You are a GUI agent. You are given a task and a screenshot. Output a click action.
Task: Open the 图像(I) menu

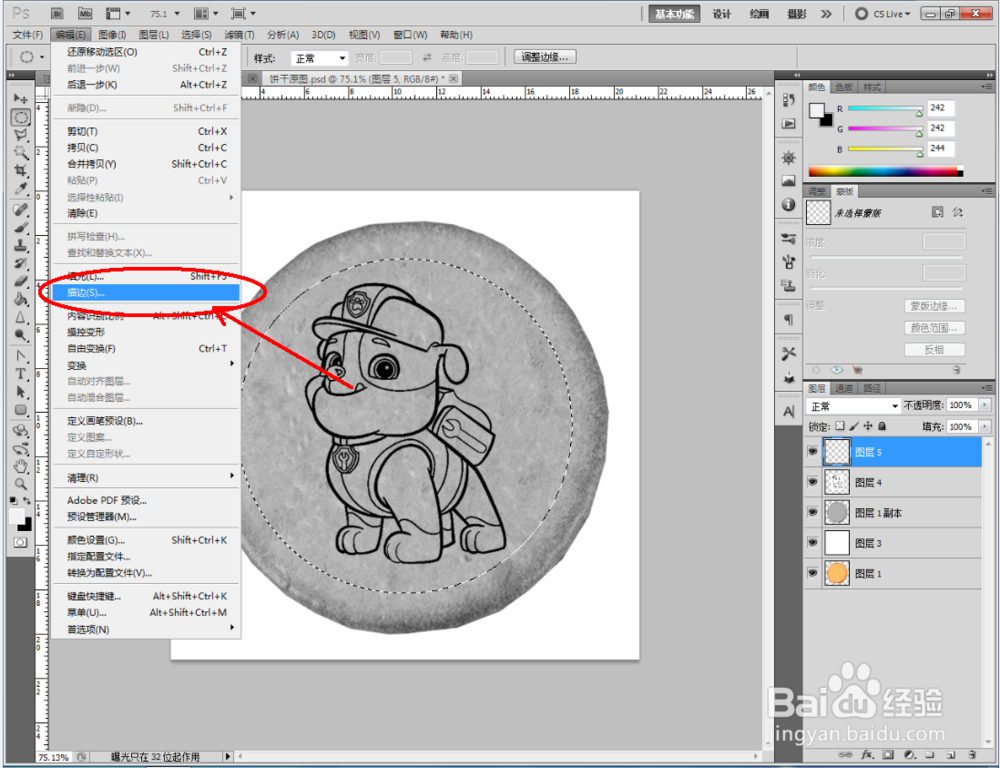tap(112, 35)
